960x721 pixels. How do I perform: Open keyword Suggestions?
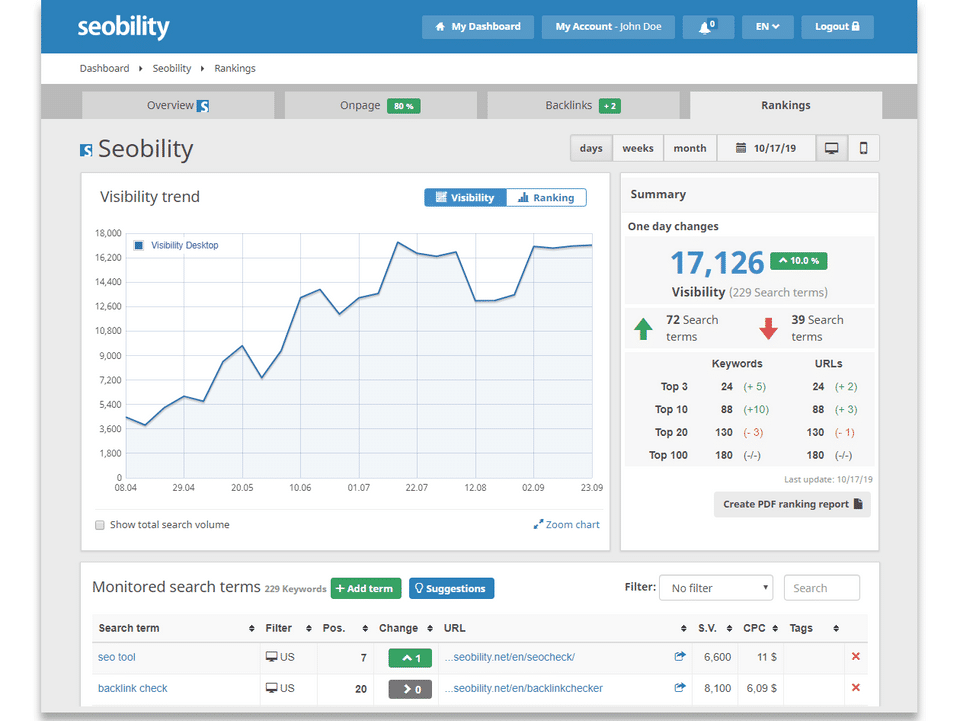(451, 588)
